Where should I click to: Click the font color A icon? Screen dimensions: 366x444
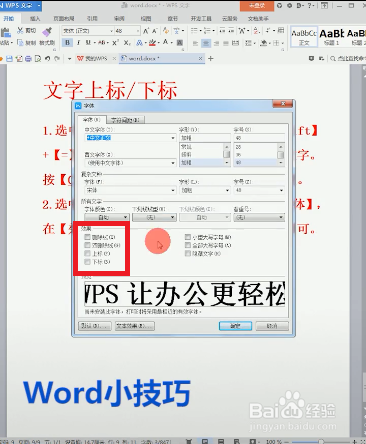point(165,43)
